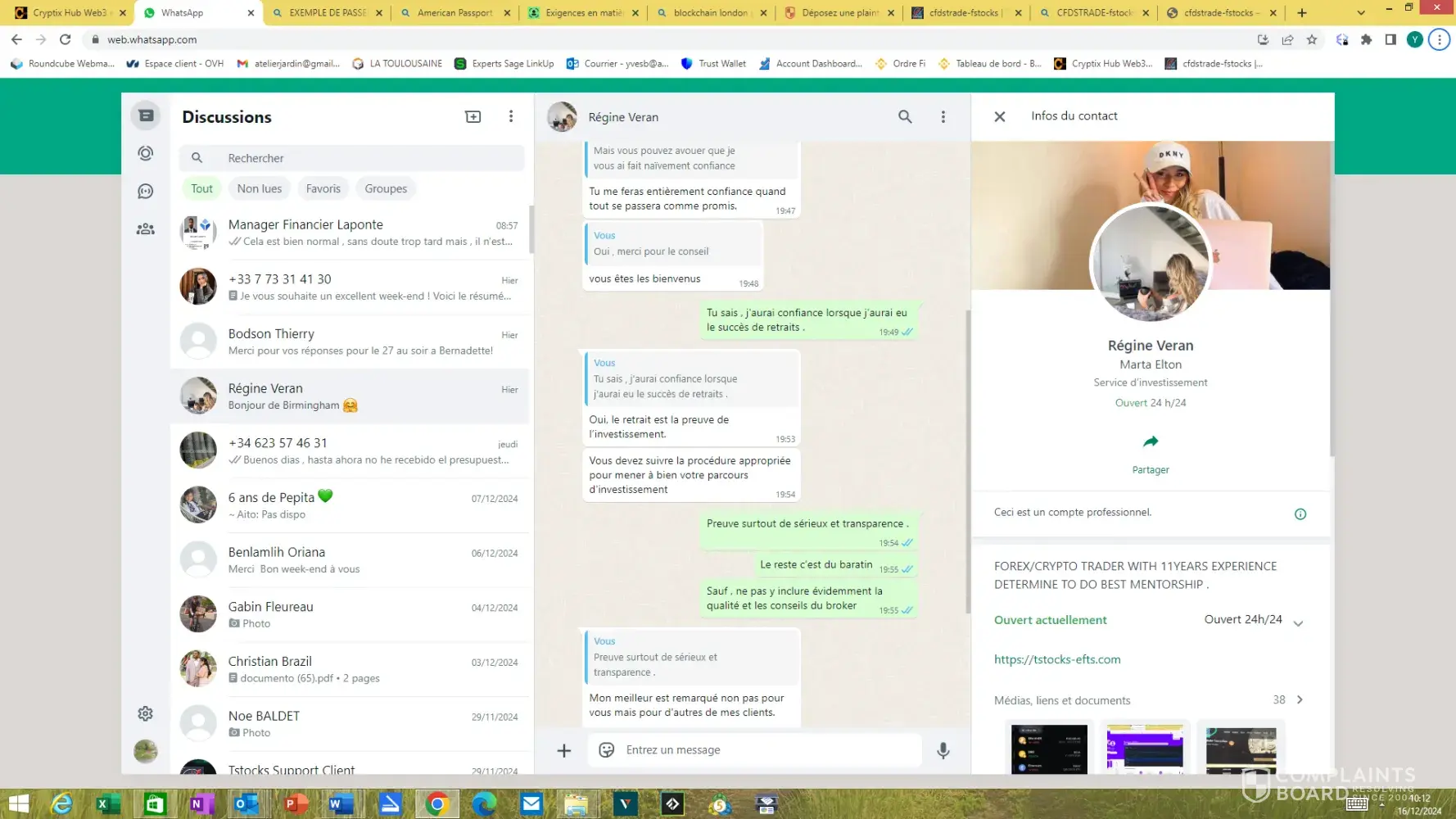
Task: Select the Groupes chat filter
Action: pyautogui.click(x=386, y=188)
